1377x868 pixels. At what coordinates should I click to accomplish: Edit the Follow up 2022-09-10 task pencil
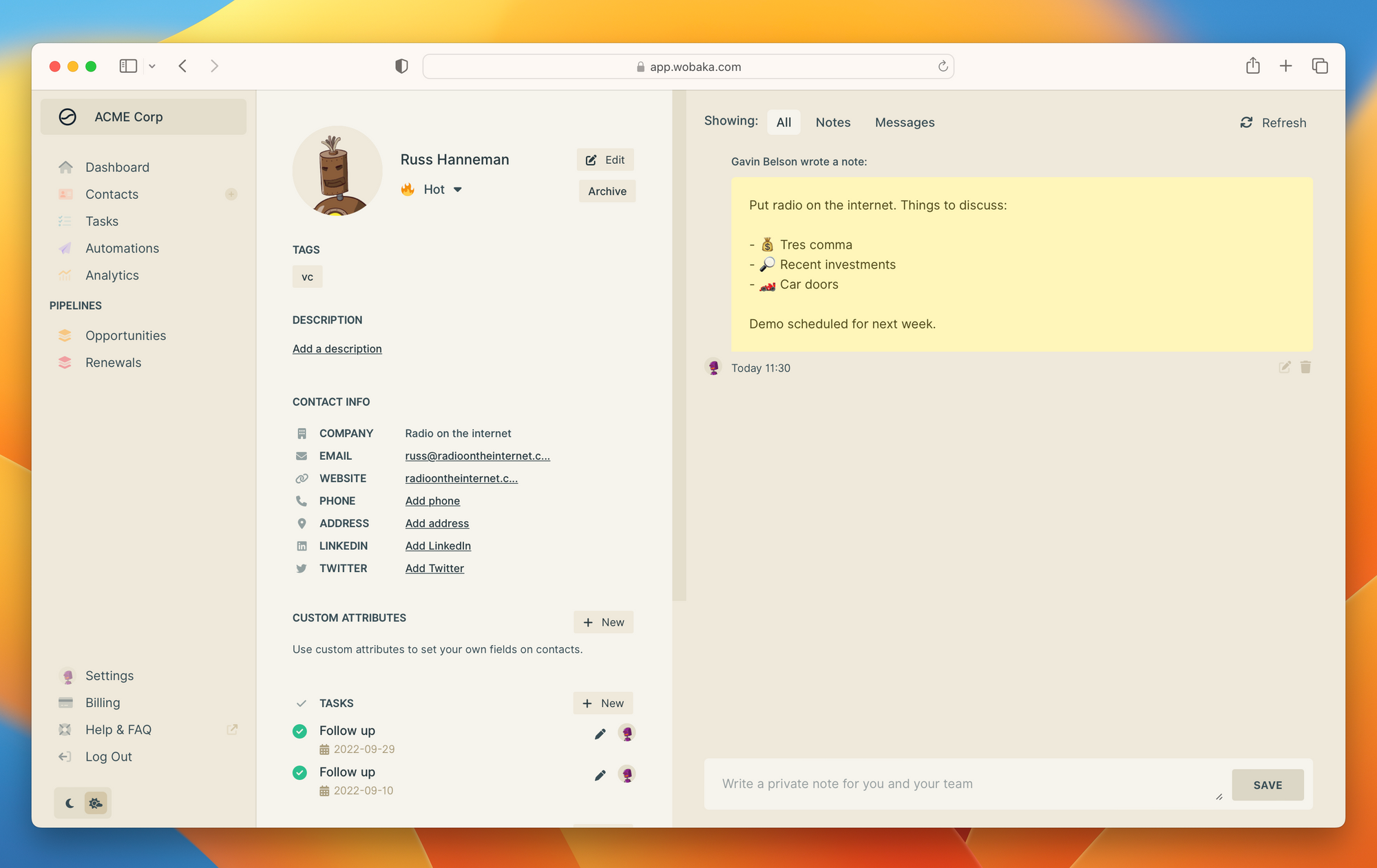(600, 775)
